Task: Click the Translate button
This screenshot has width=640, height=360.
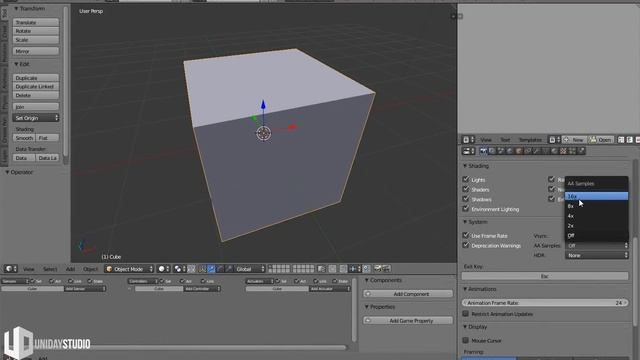Action: point(36,22)
